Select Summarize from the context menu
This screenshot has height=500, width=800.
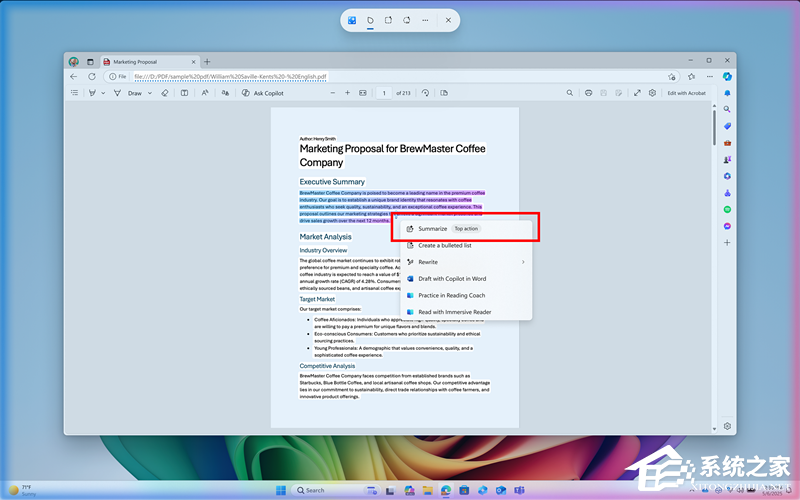tap(433, 229)
